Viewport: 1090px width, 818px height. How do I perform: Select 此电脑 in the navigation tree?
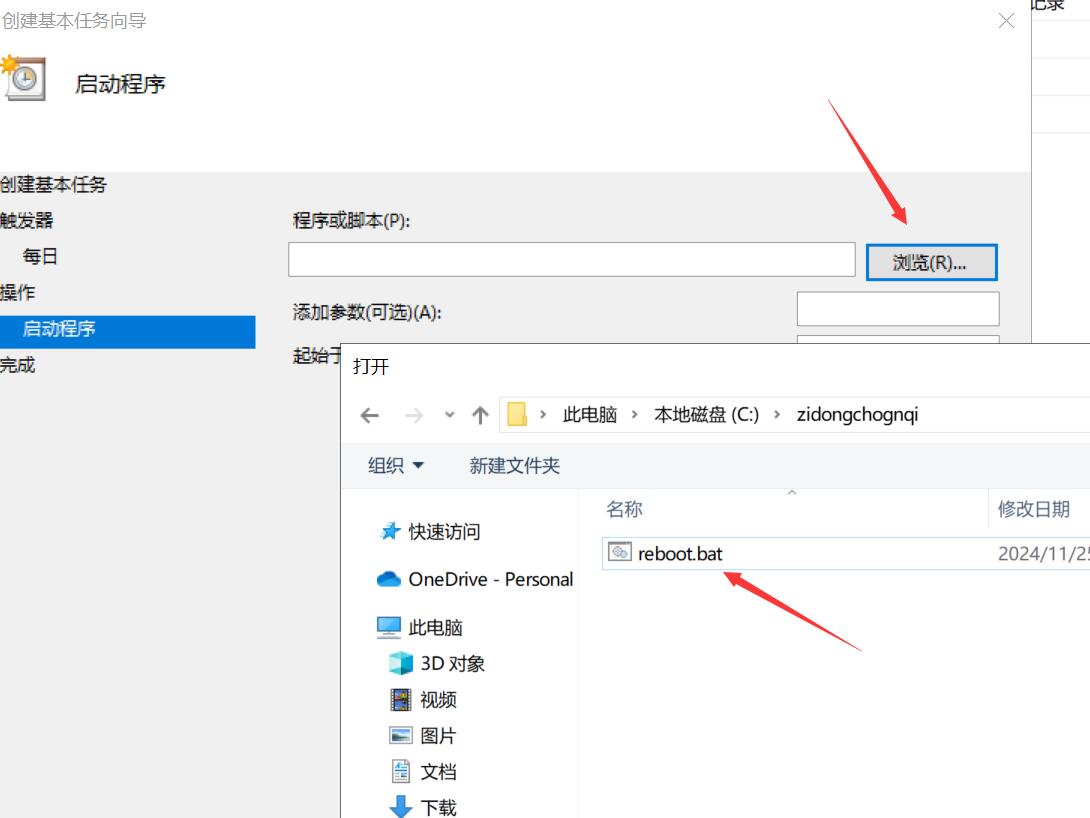click(435, 628)
